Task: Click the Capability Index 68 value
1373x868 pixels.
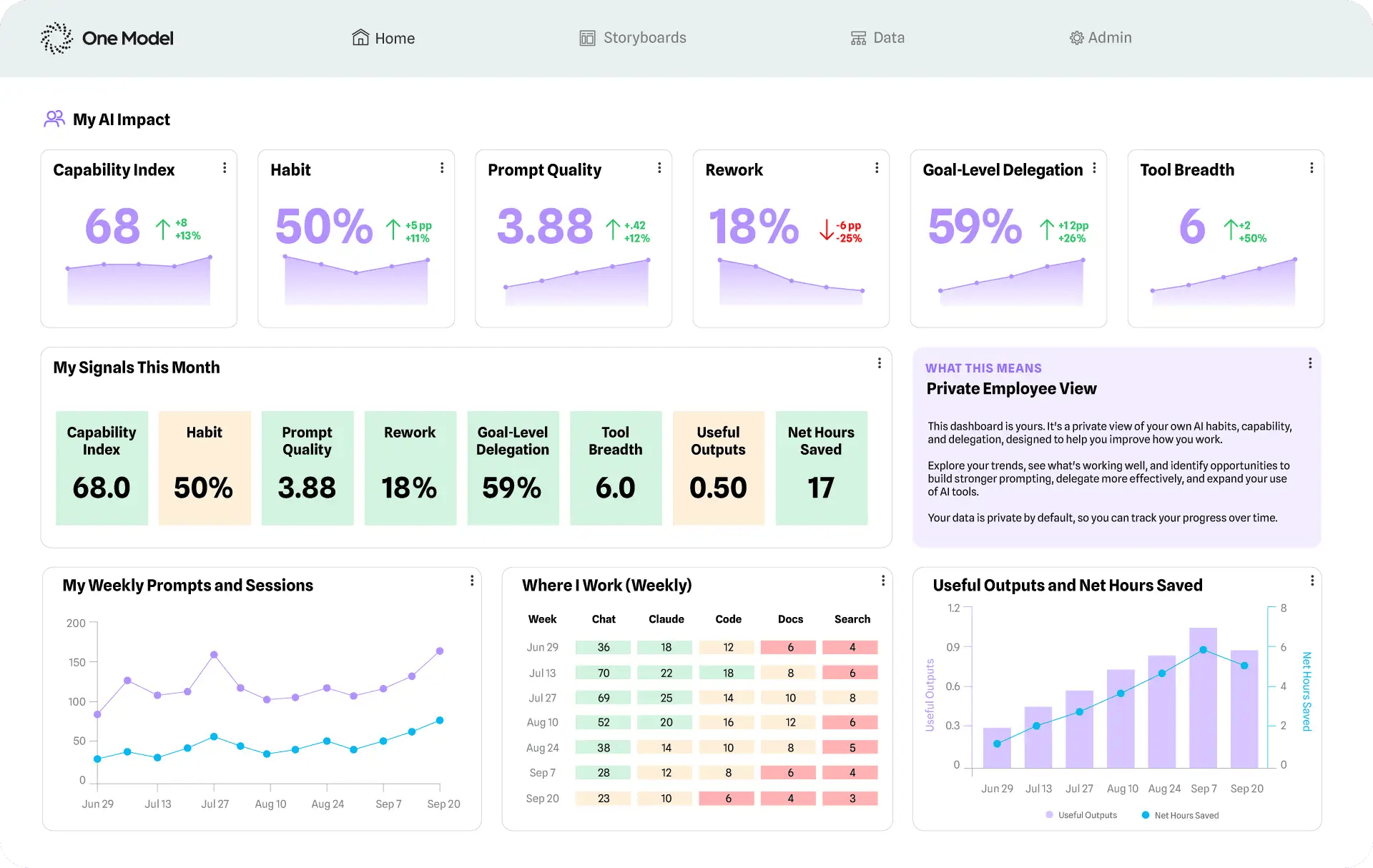Action: click(x=112, y=227)
